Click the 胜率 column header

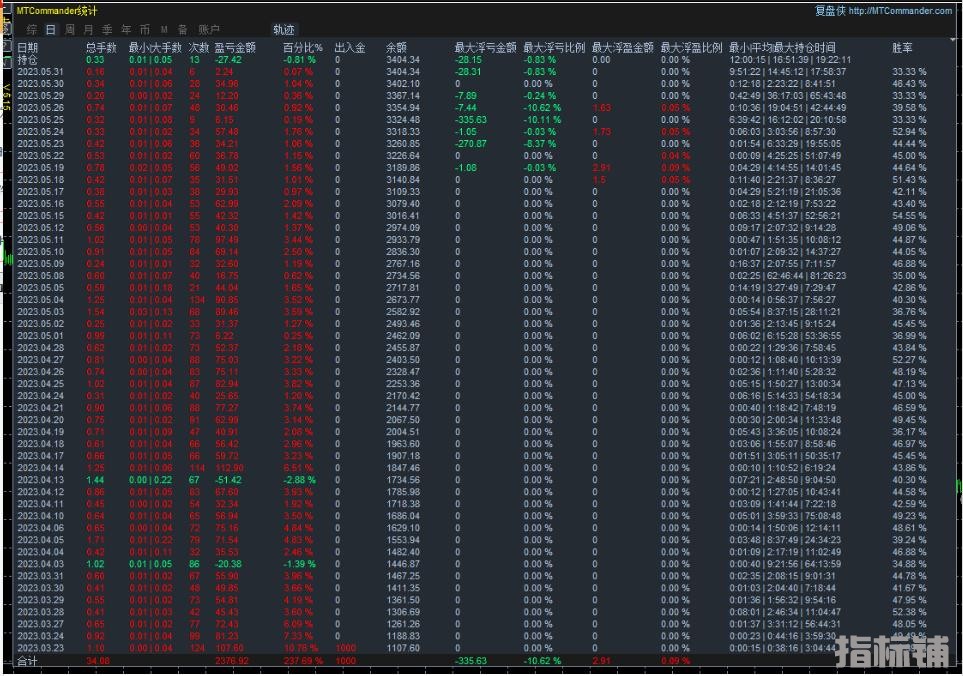[x=902, y=47]
